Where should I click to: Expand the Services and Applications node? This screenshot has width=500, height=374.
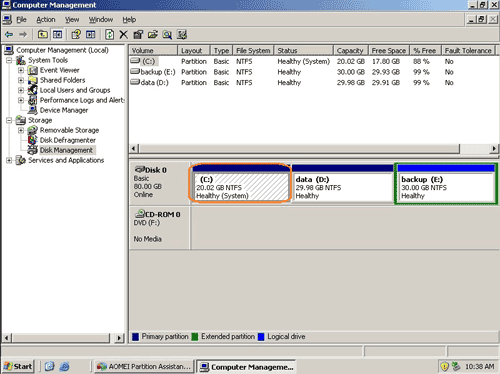click(9, 160)
